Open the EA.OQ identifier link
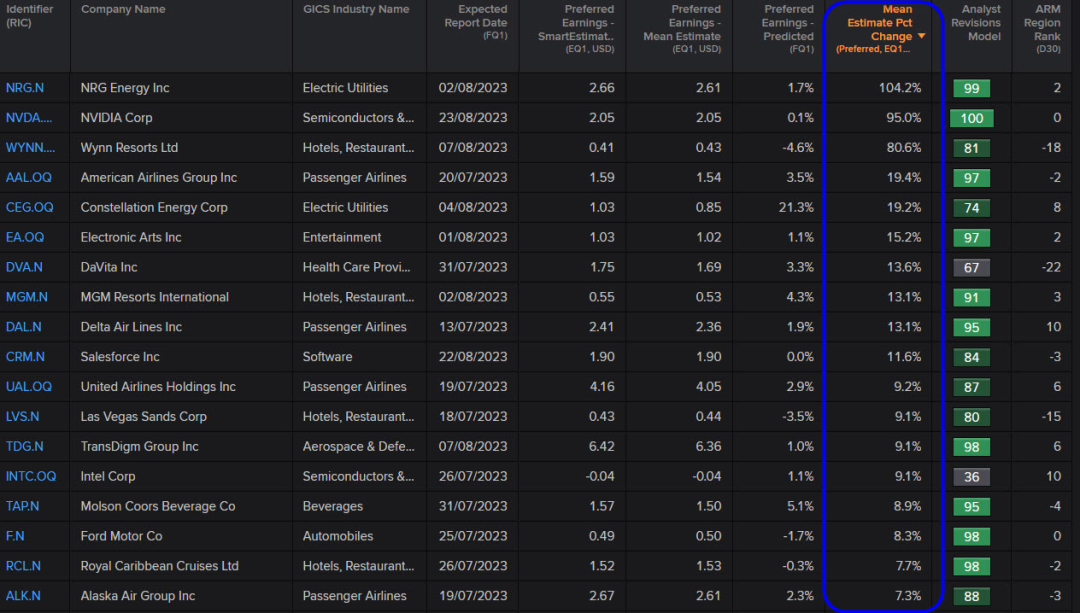This screenshot has height=613, width=1080. click(25, 238)
